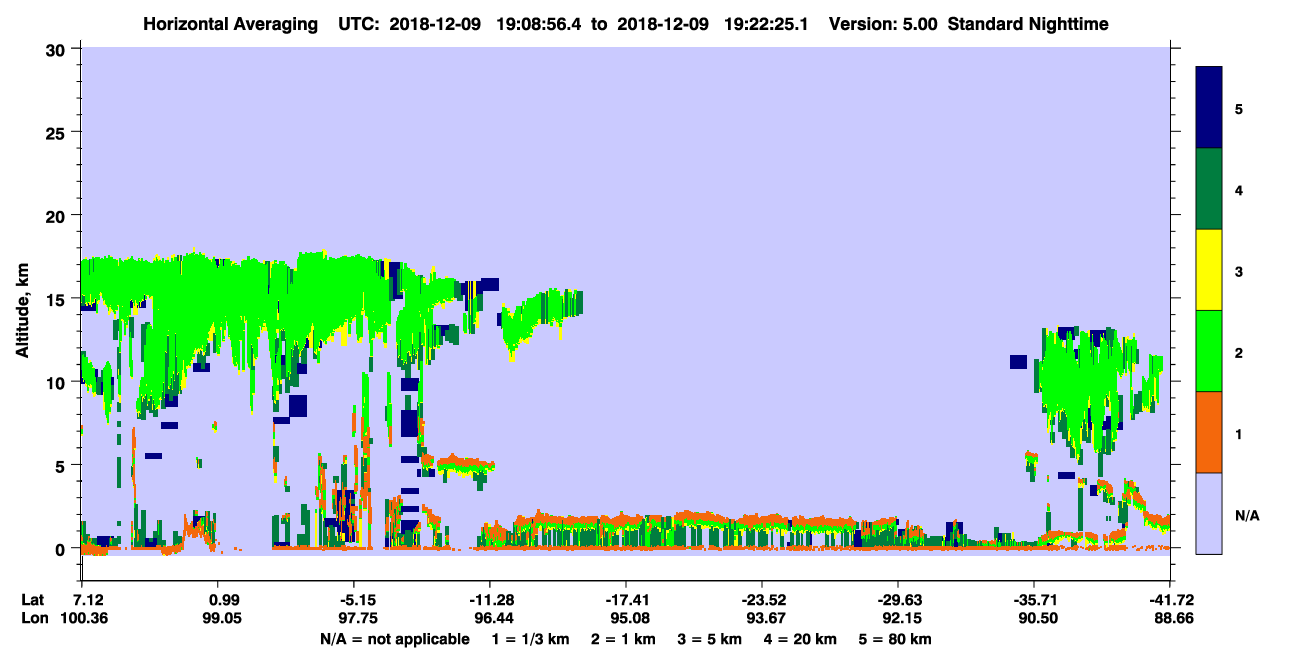This screenshot has height=667, width=1300.
Task: Click the dark blue color bar segment labeled 5
Action: [1209, 108]
